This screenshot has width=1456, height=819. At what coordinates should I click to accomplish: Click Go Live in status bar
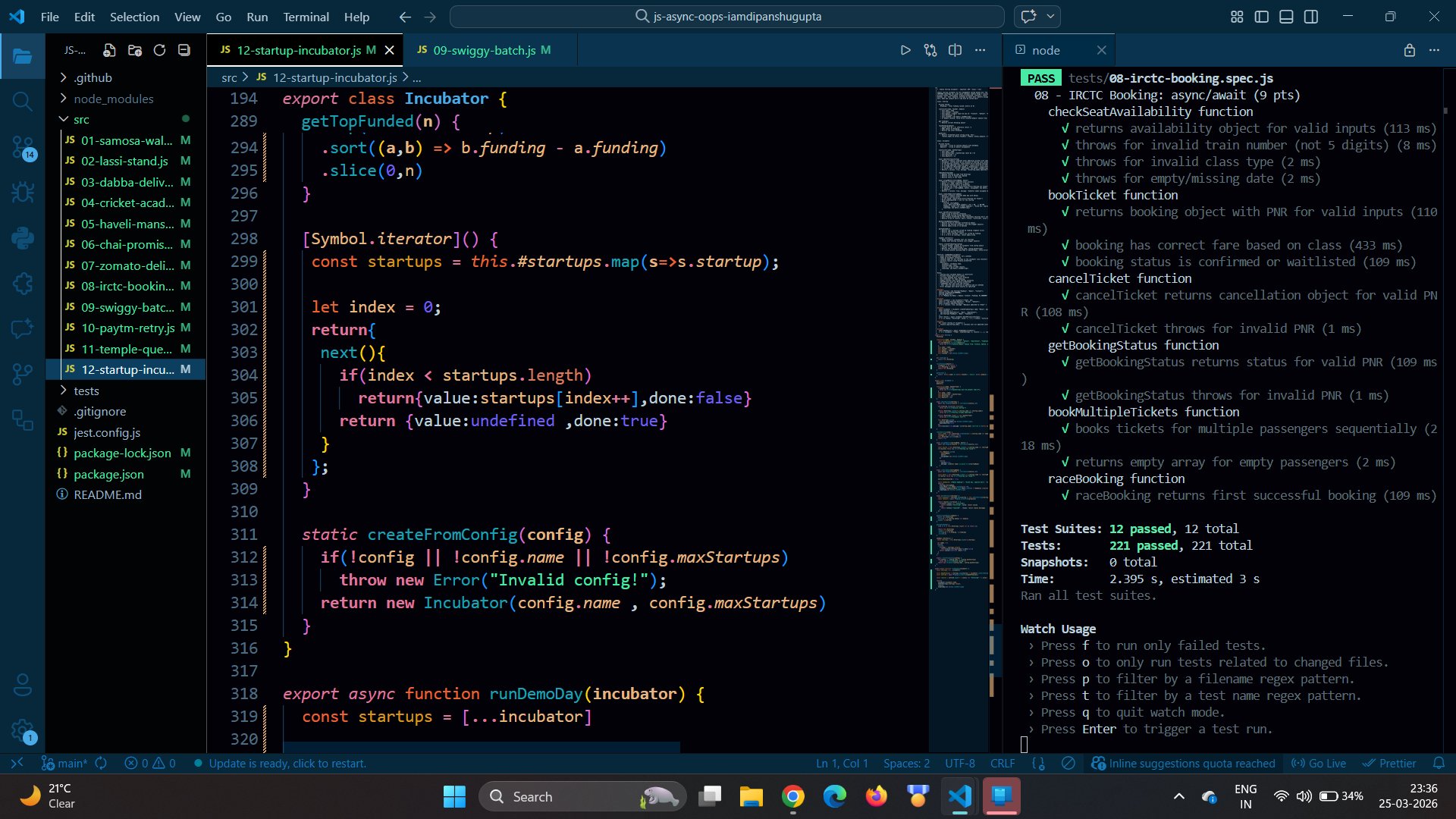[1319, 763]
